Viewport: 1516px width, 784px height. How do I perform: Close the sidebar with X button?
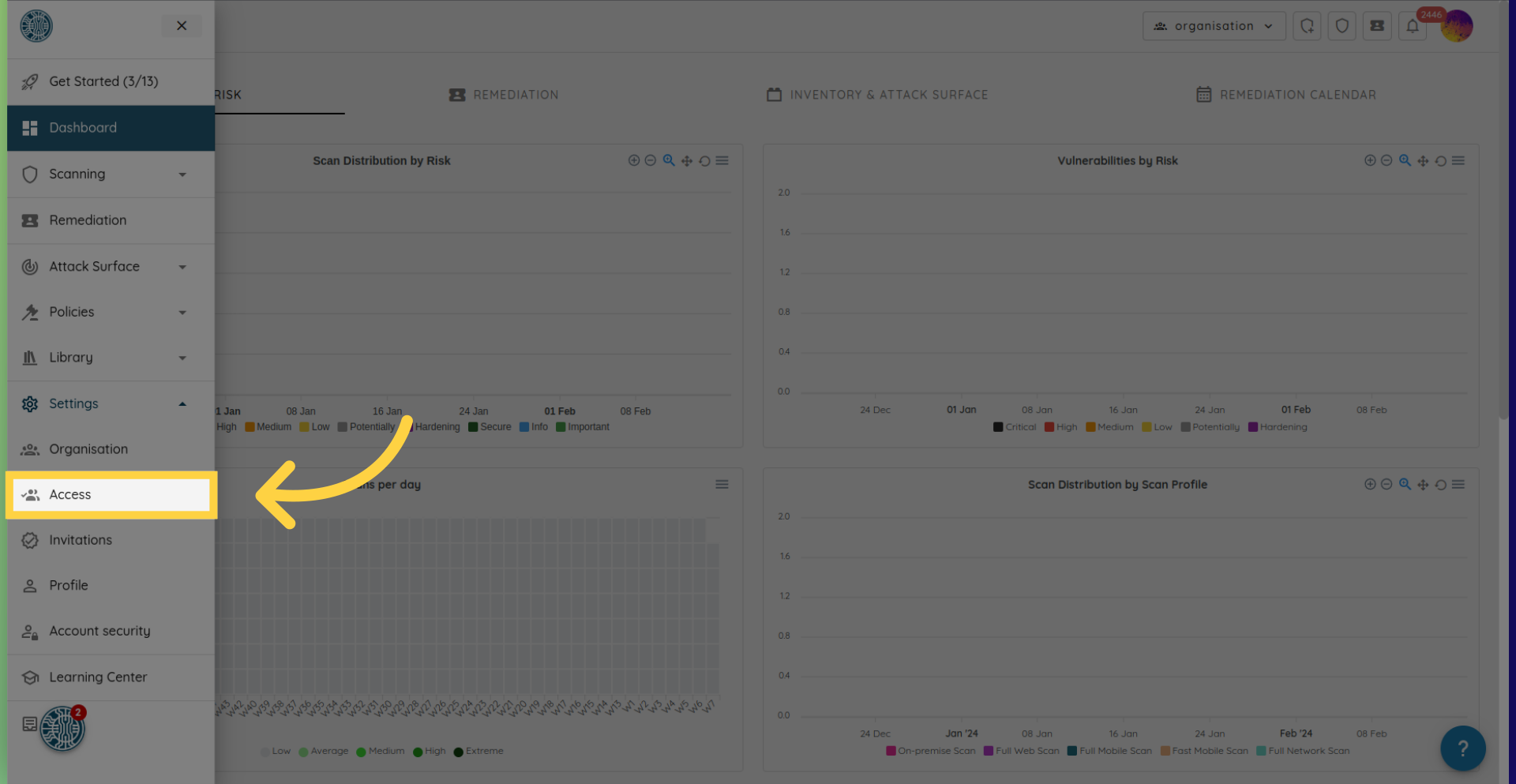pyautogui.click(x=182, y=26)
